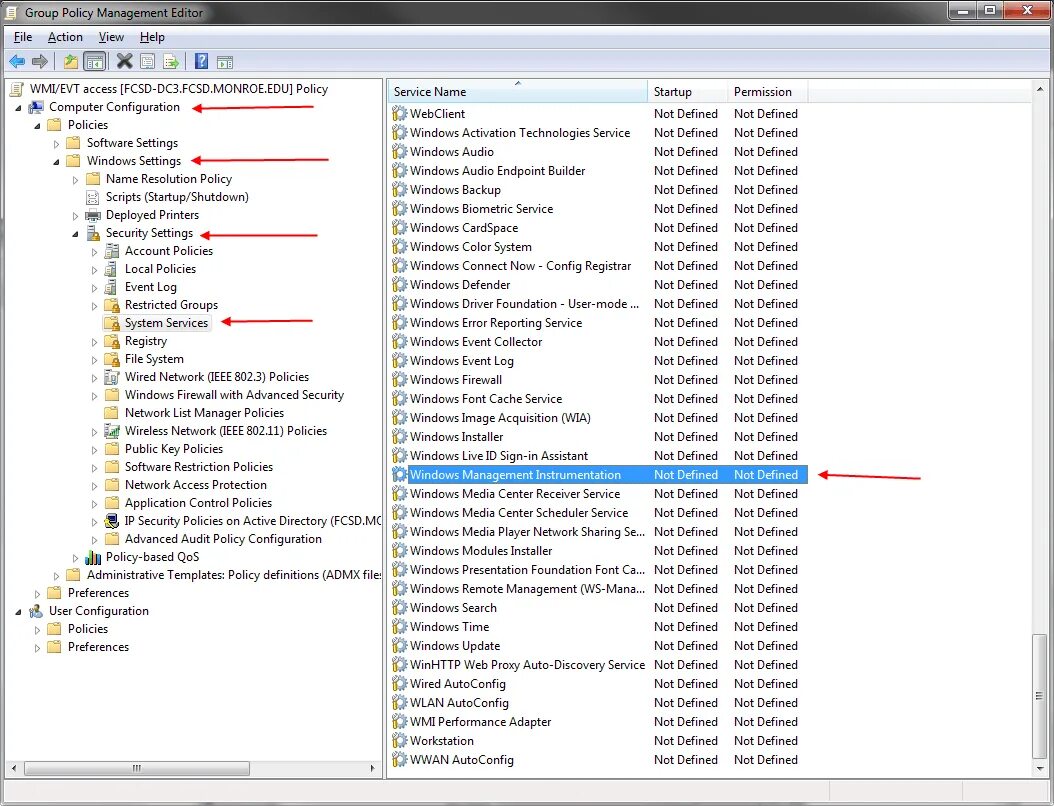Collapse the User Configuration node
Viewport: 1054px width, 806px height.
coord(18,612)
